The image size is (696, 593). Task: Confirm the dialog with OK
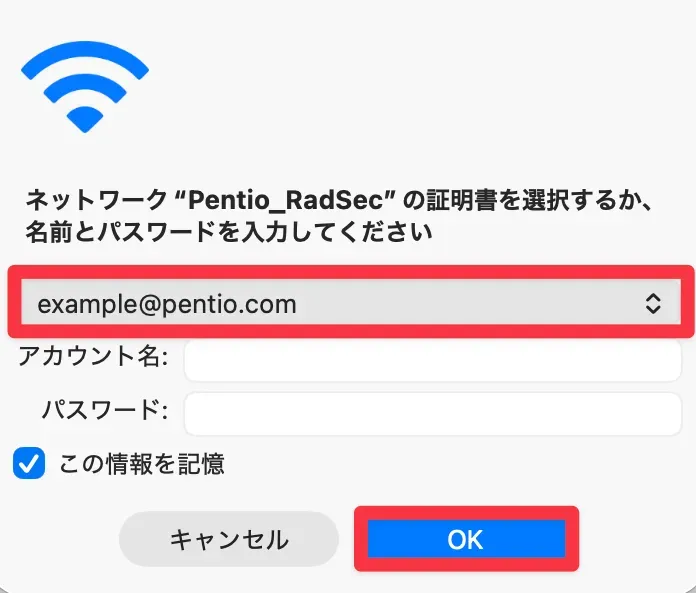(466, 540)
